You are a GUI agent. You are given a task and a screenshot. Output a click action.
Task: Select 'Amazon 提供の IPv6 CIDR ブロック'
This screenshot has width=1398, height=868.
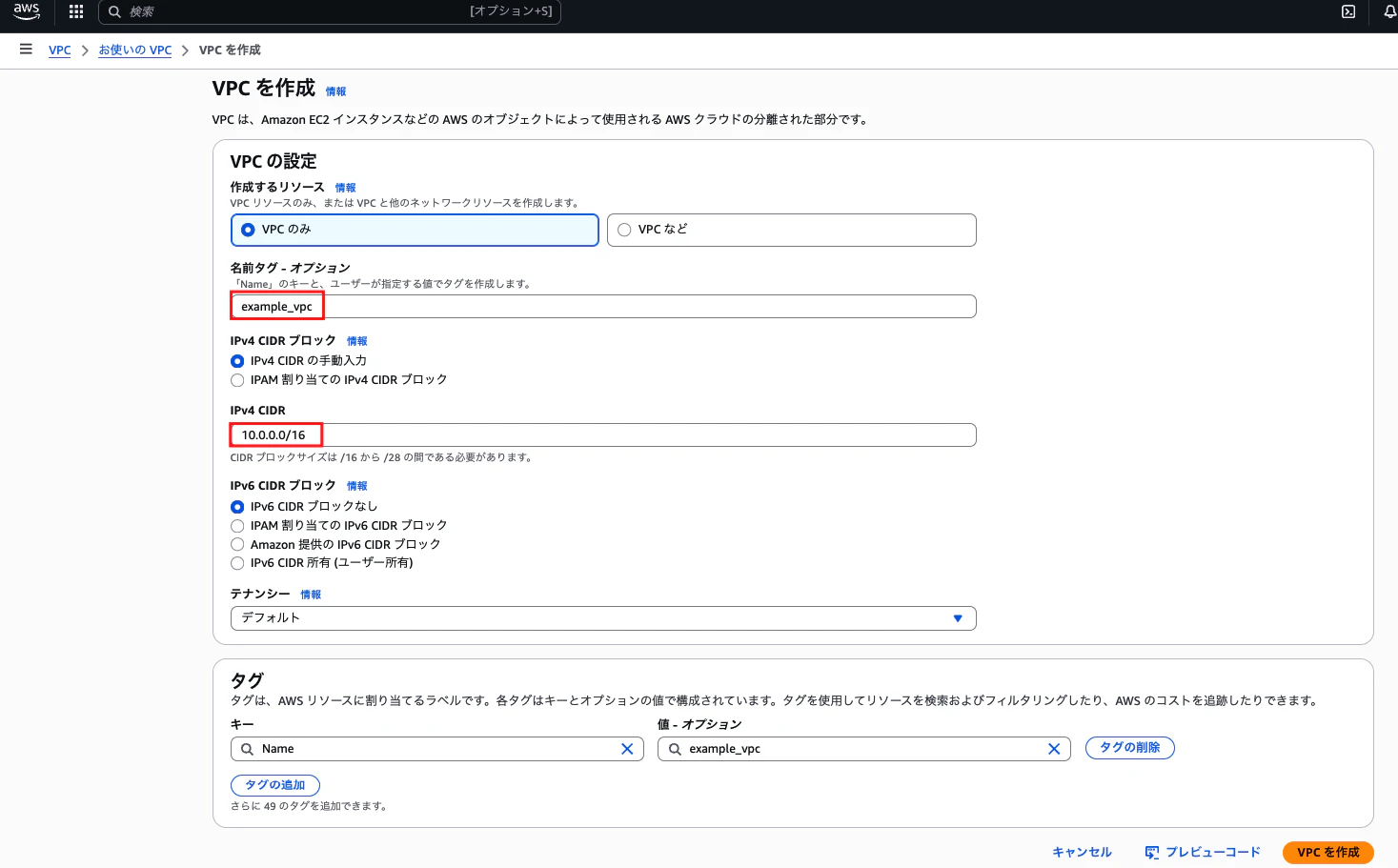tap(237, 545)
